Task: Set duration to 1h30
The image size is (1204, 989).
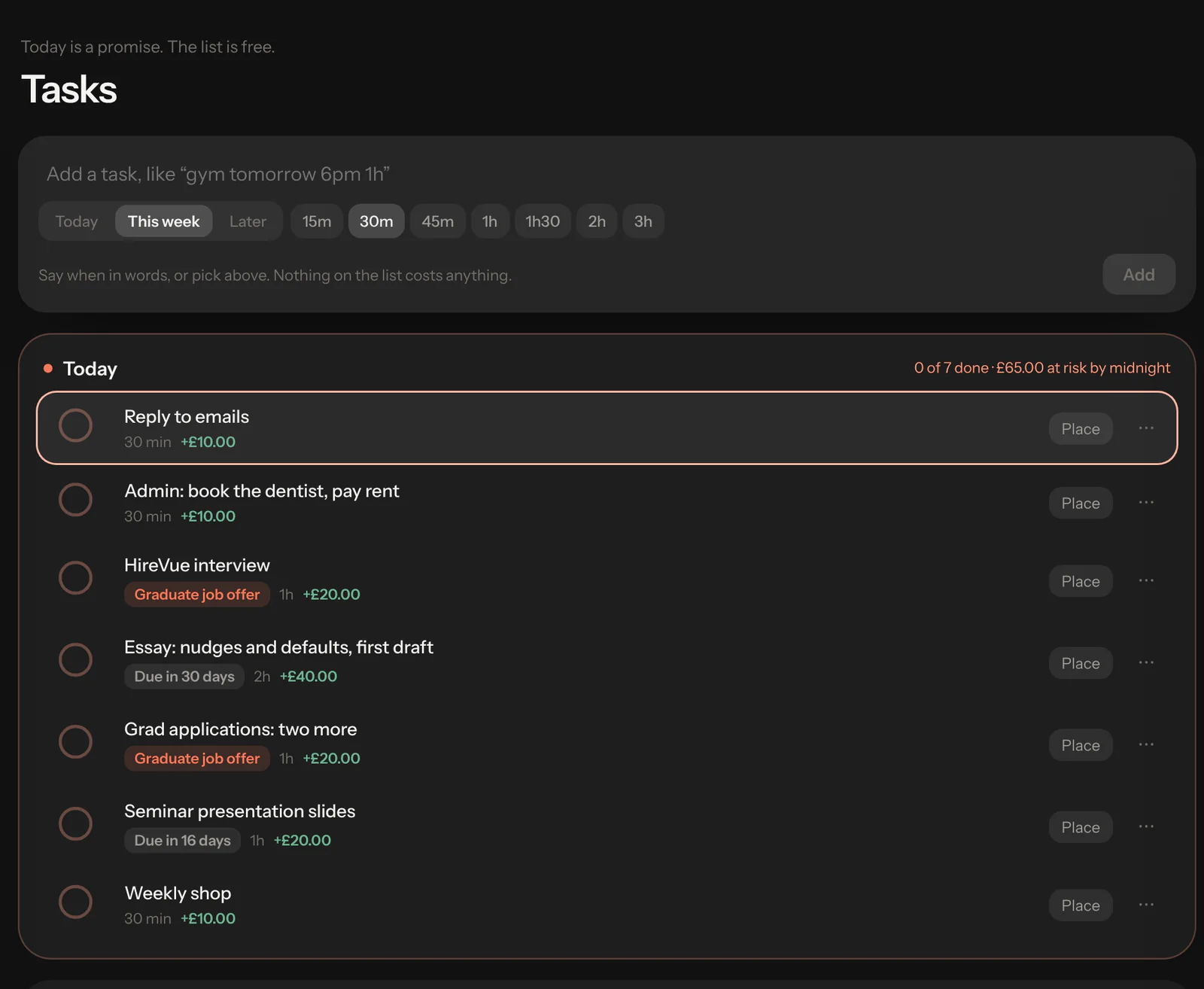Action: pyautogui.click(x=543, y=221)
